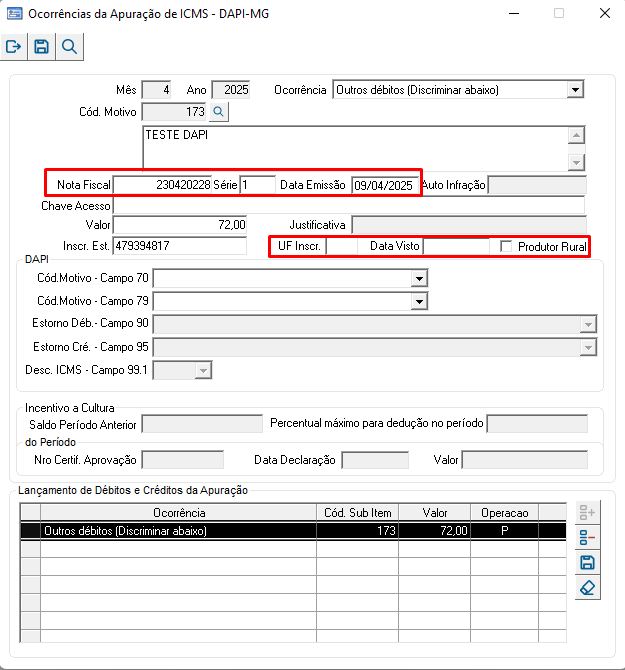Click the Série input field

(258, 185)
